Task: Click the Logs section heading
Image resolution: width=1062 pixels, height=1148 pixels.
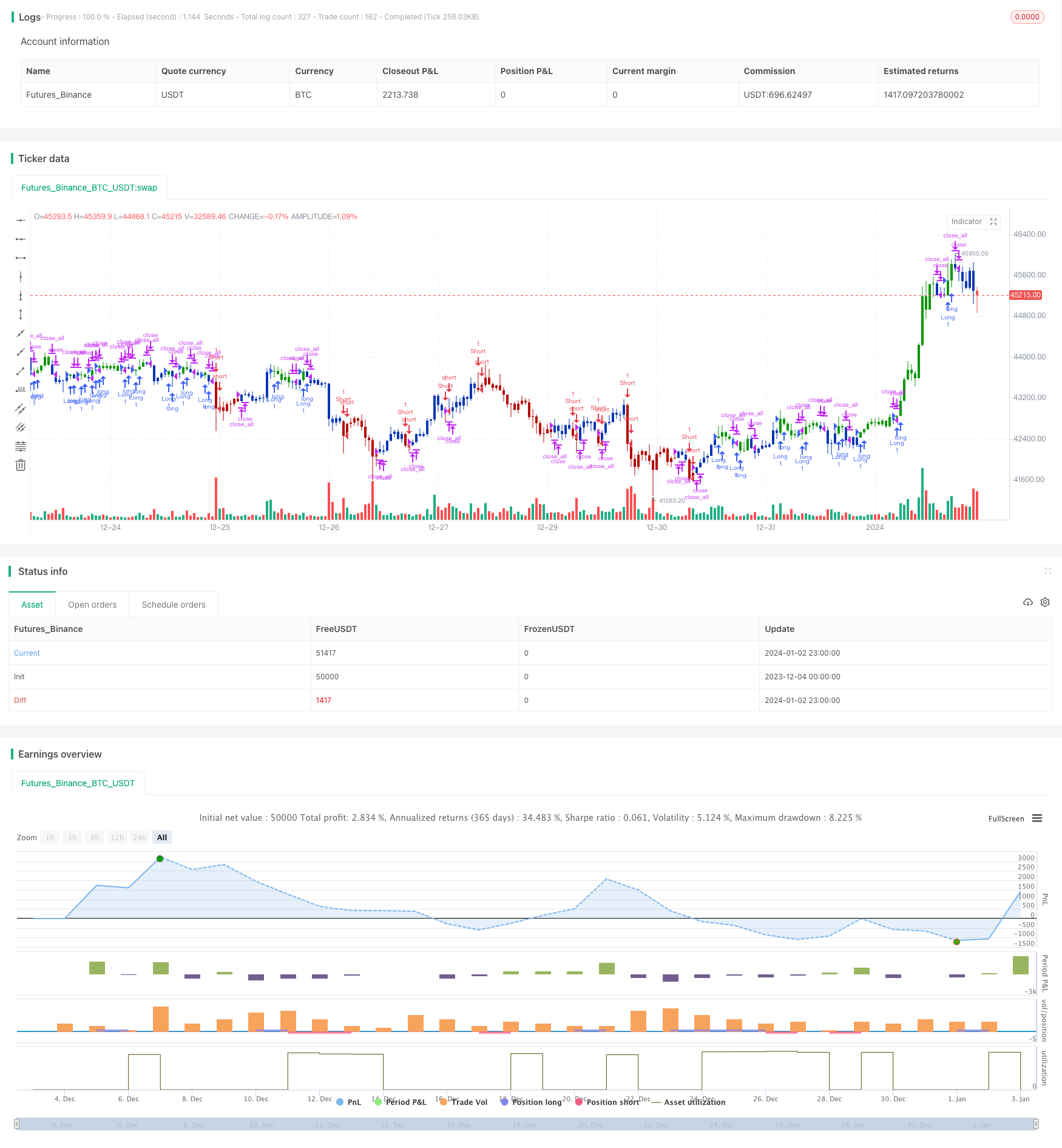Action: coord(30,17)
